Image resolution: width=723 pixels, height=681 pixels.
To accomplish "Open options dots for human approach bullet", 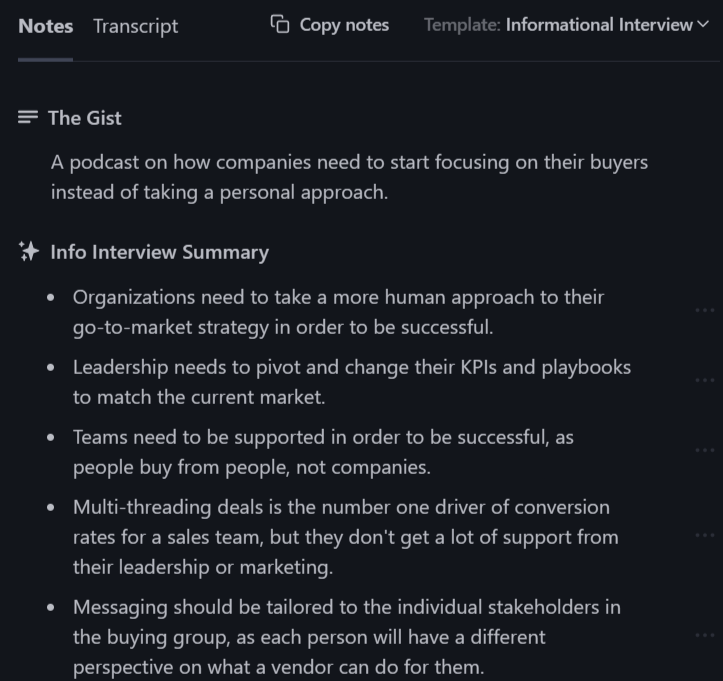I will point(705,310).
